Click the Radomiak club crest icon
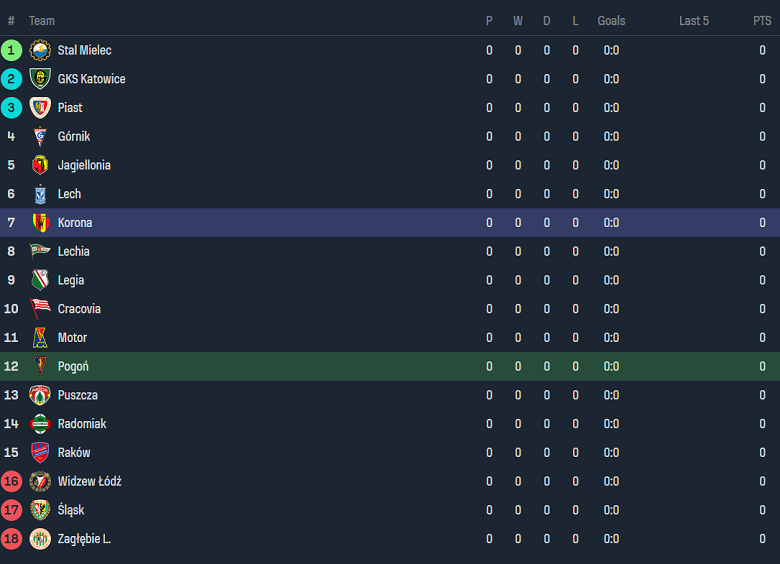The image size is (780, 564). tap(40, 424)
